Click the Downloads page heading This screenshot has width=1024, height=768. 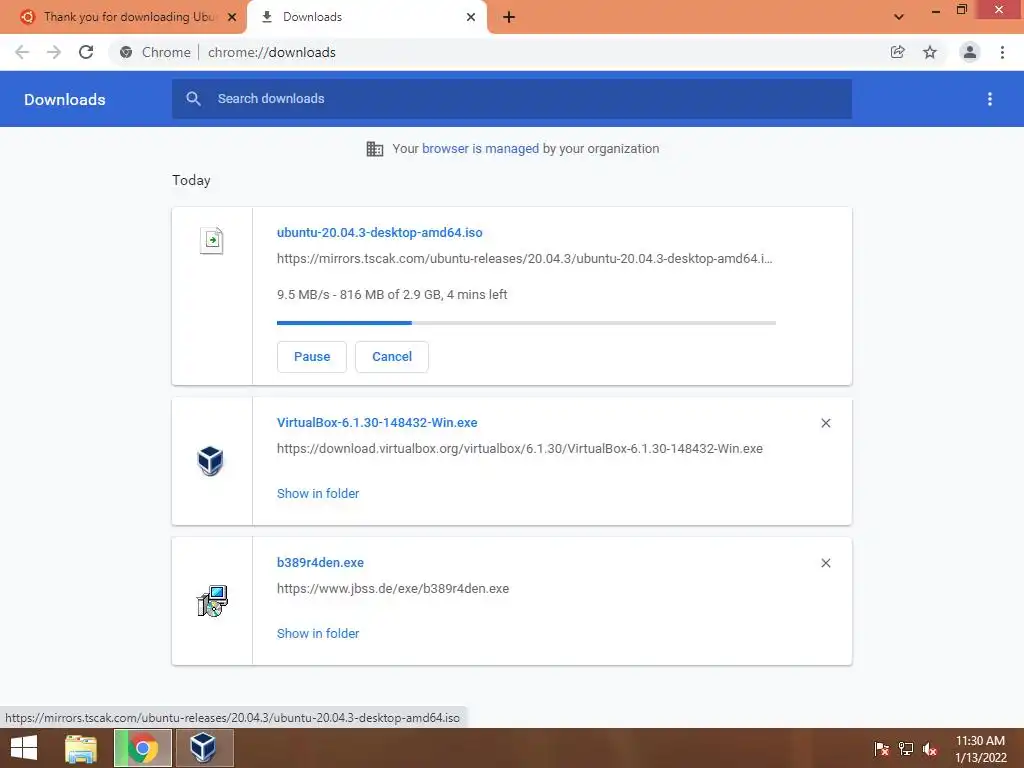click(x=65, y=99)
